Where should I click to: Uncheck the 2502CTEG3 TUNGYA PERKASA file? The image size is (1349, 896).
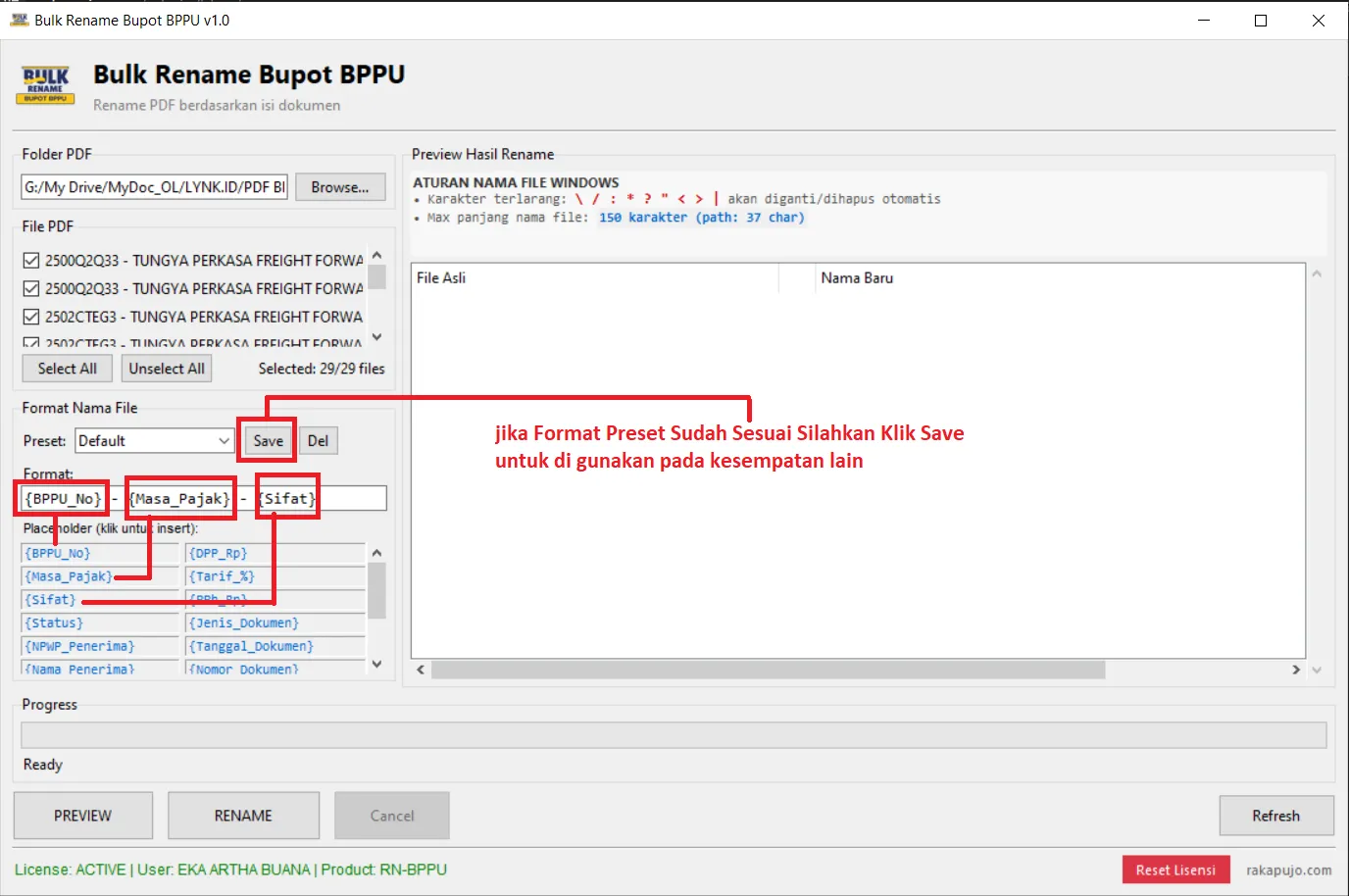pos(31,318)
